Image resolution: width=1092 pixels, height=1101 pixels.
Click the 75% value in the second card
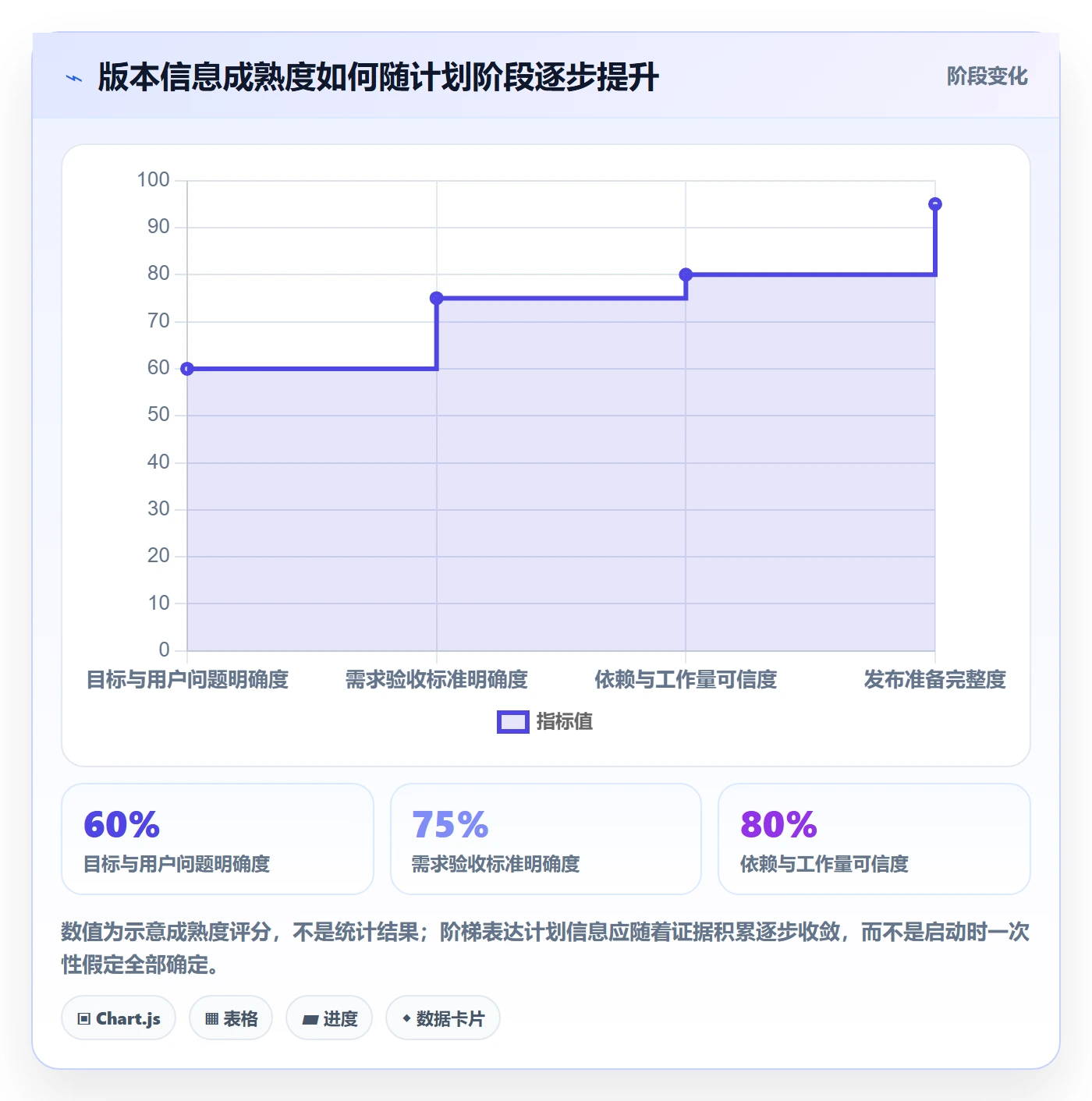coord(450,825)
